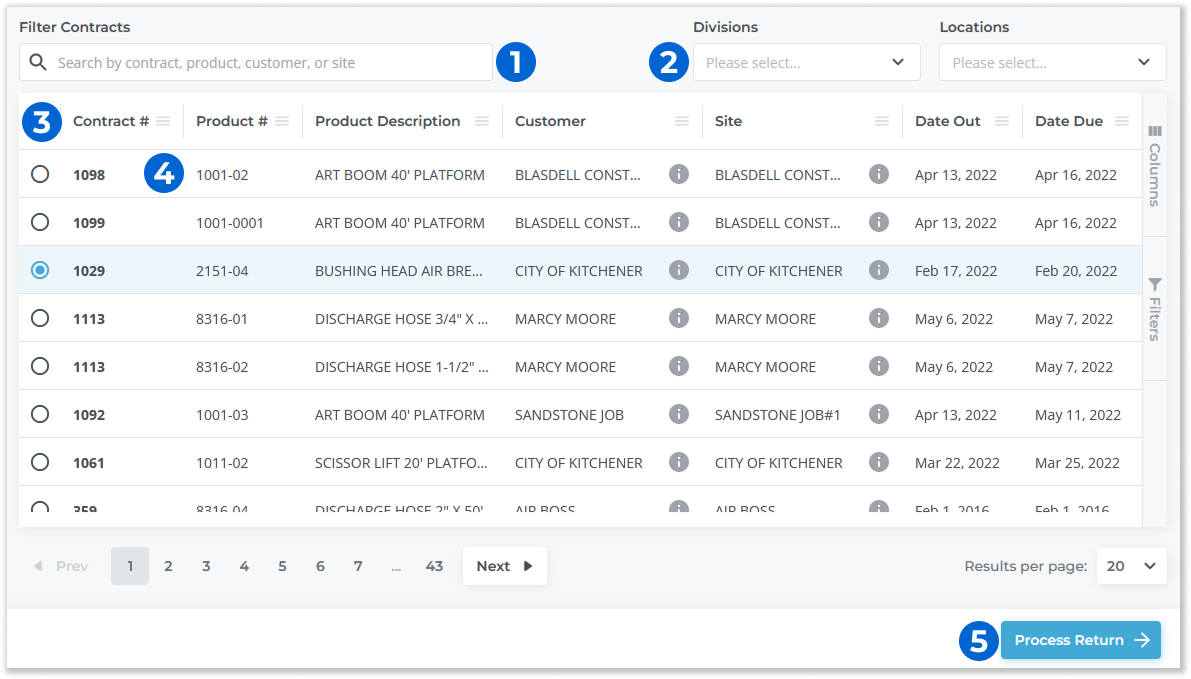The width and height of the screenshot is (1191, 679).
Task: Sort by Product Description header
Action: (x=387, y=122)
